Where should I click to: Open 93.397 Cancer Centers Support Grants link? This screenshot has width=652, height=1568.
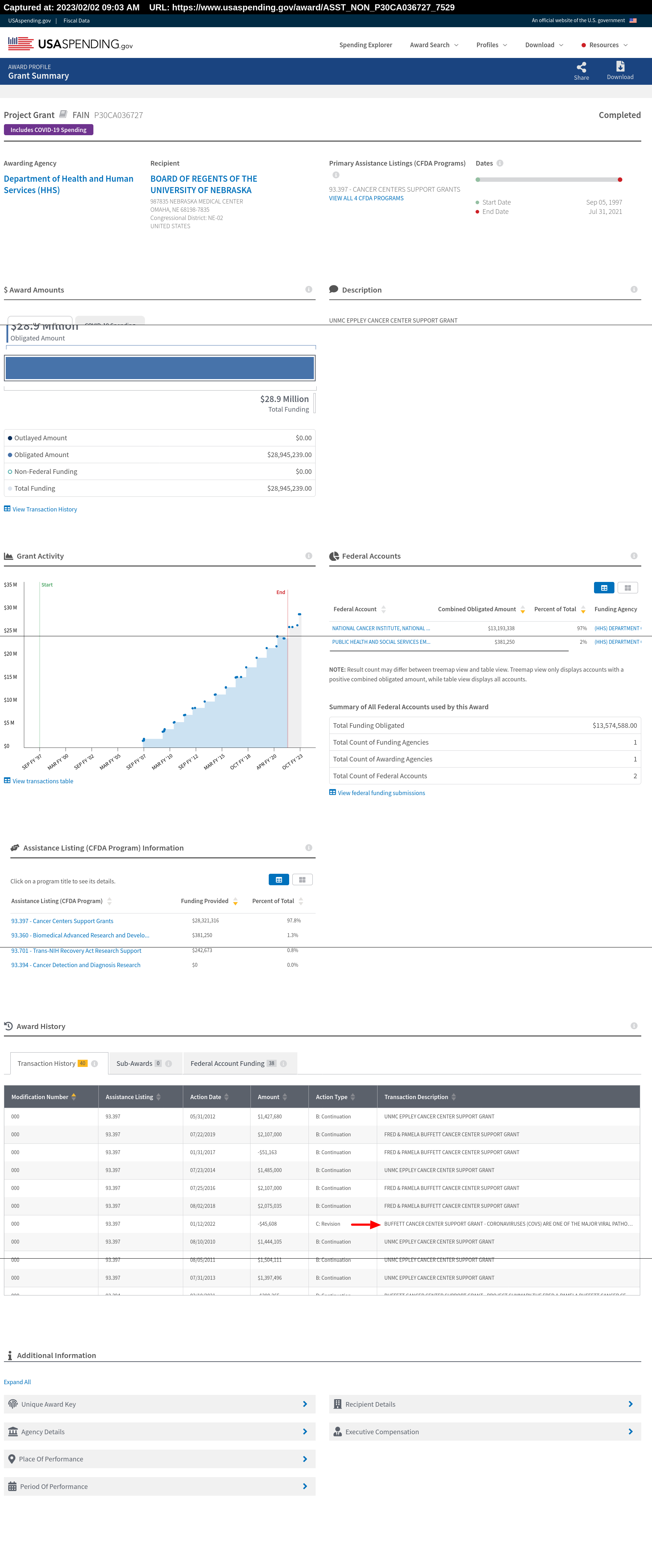tap(62, 921)
